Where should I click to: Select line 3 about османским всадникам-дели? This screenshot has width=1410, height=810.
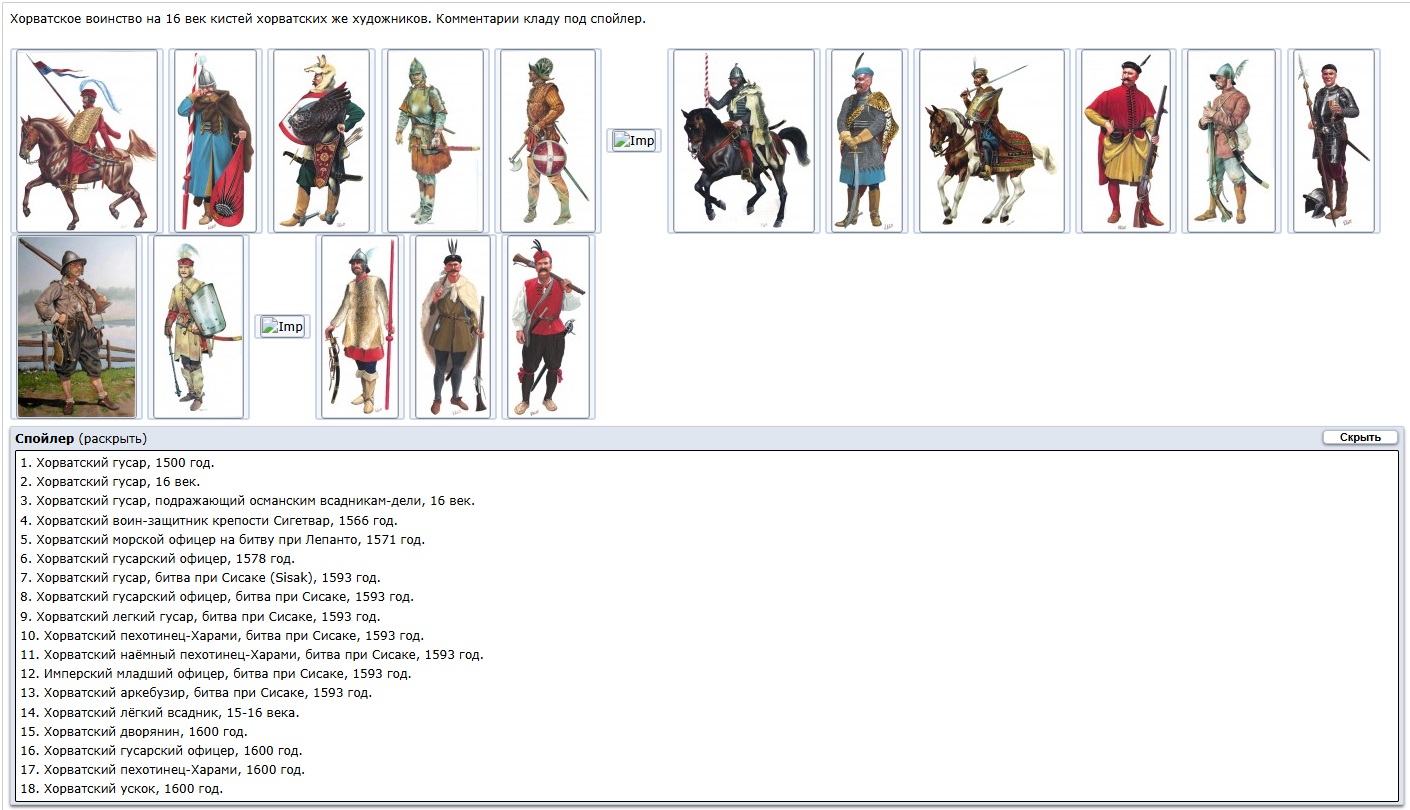248,501
